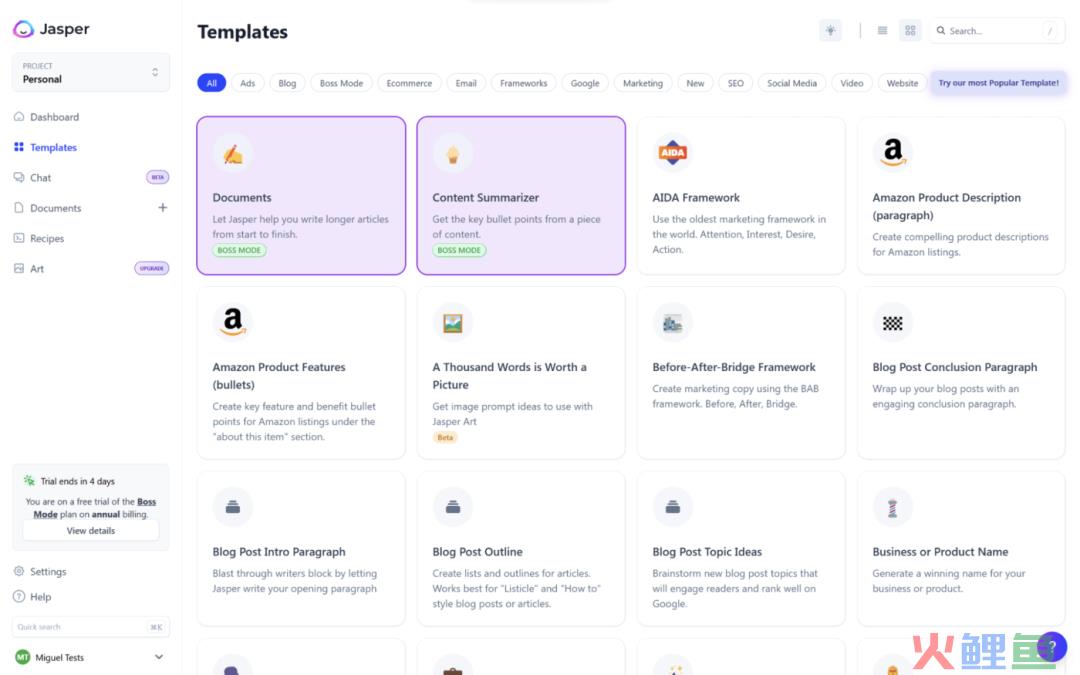Open the Settings sidebar link
Screen dimensions: 1080x675
[48, 571]
